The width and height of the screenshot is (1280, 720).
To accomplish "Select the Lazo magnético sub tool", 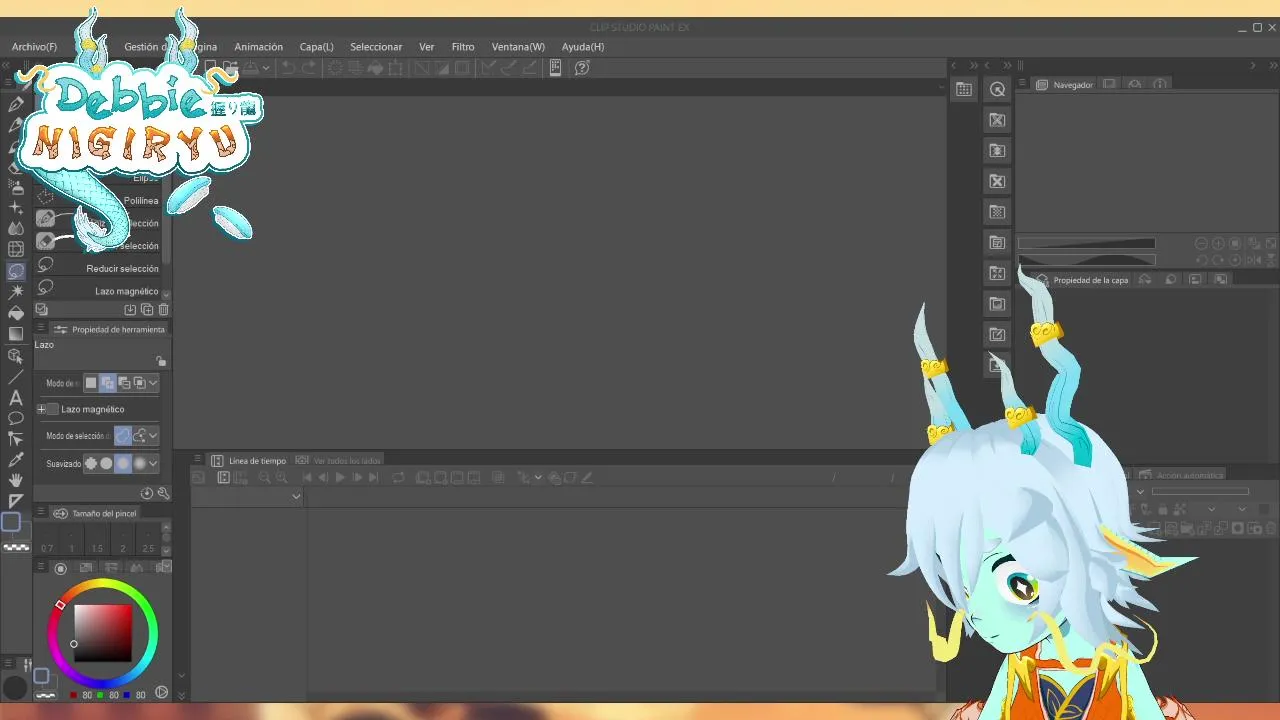I will click(x=100, y=291).
